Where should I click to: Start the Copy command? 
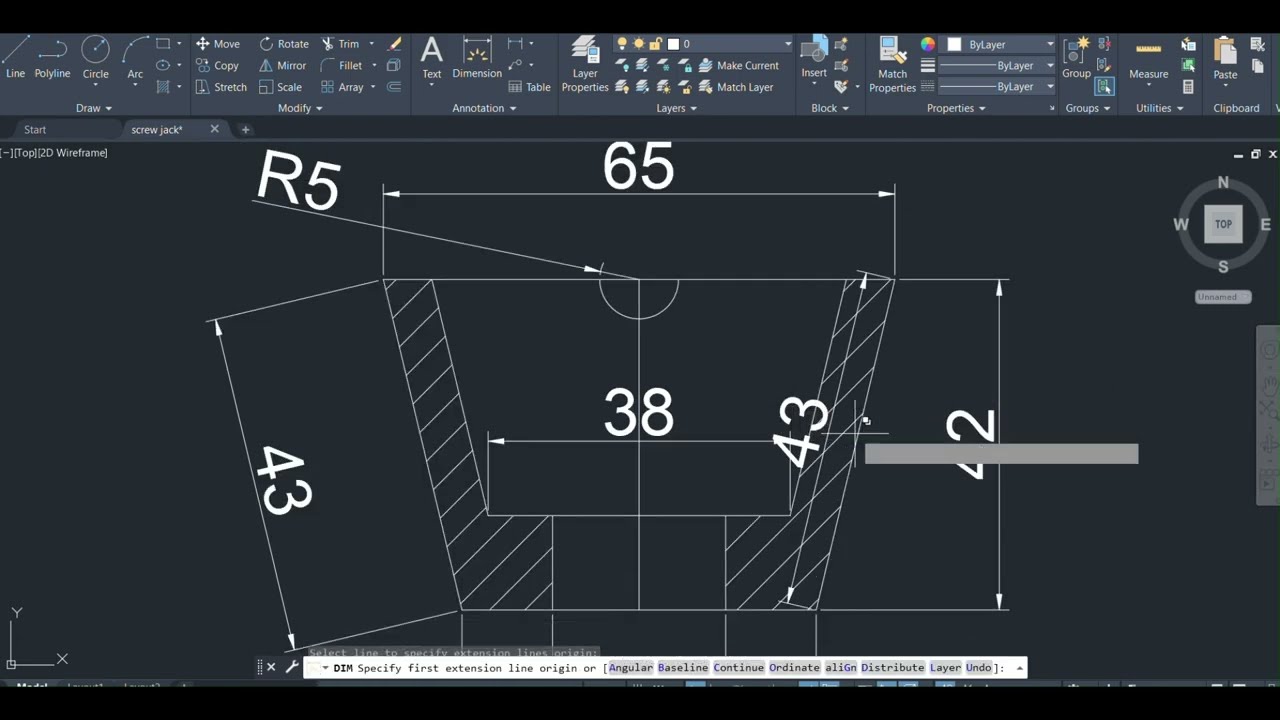217,66
